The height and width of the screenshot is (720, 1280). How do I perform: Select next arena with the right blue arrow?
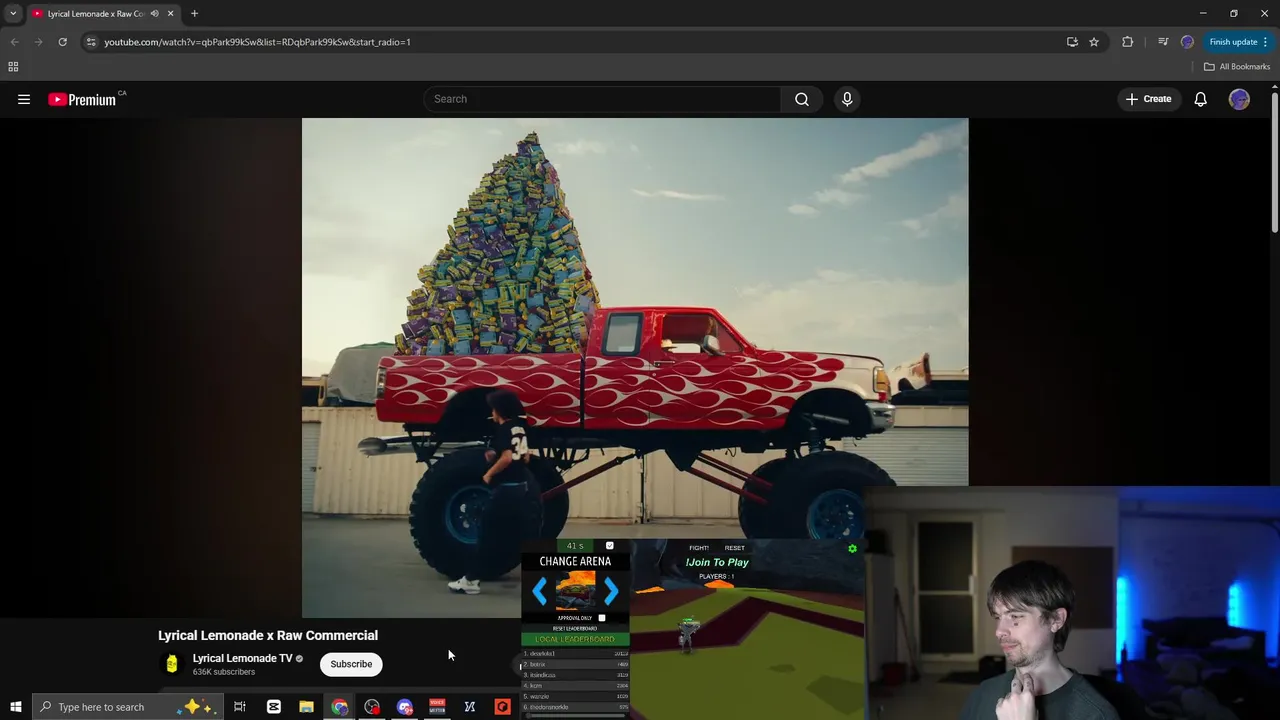click(610, 591)
